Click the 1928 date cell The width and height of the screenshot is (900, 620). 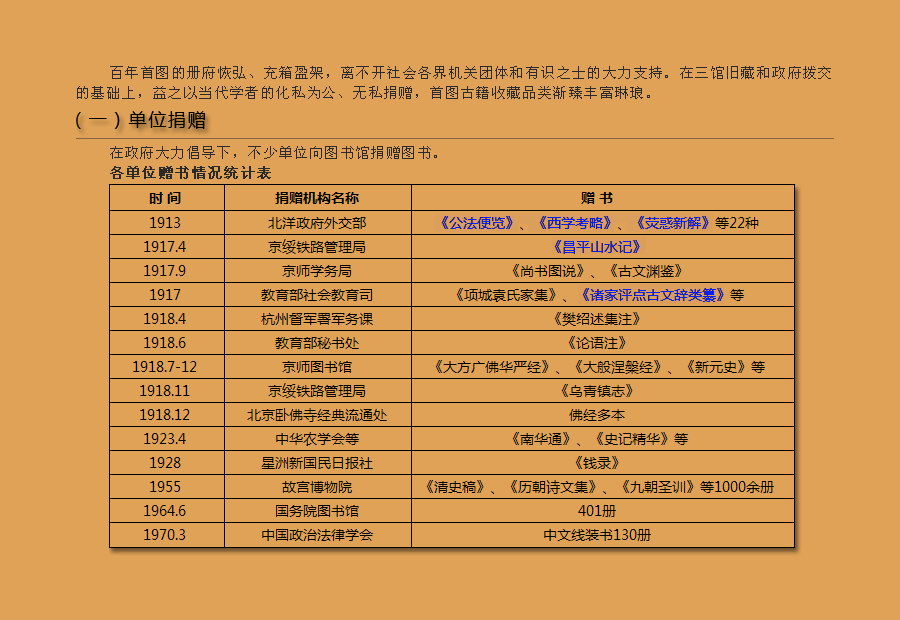coord(166,463)
